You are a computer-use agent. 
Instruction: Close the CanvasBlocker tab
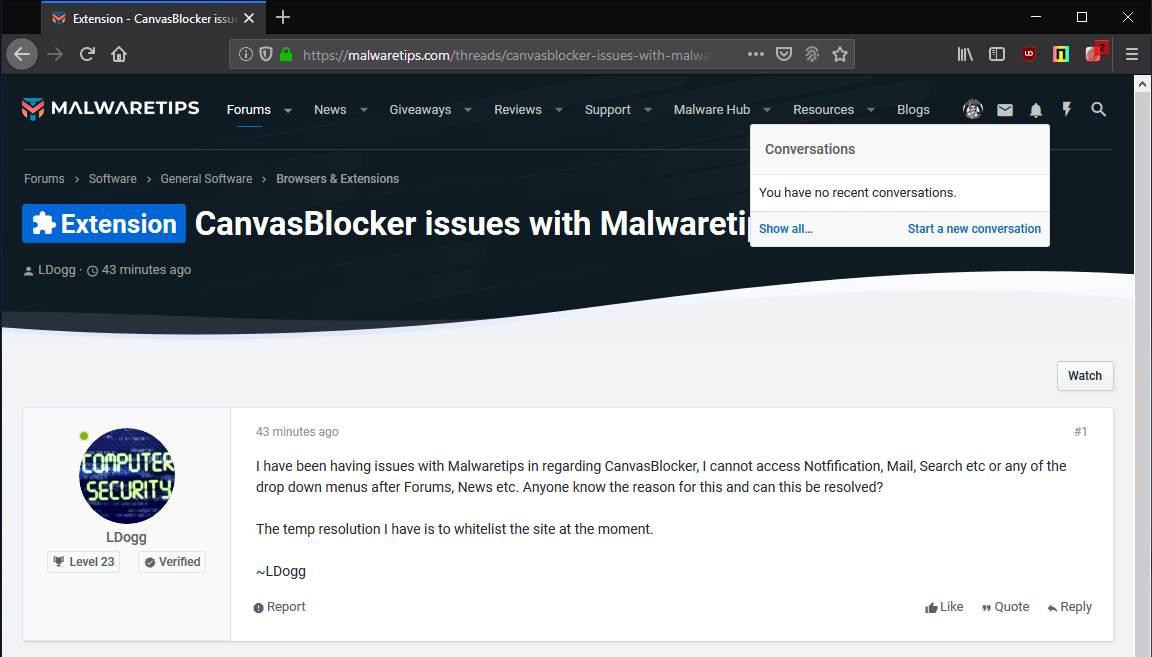249,18
